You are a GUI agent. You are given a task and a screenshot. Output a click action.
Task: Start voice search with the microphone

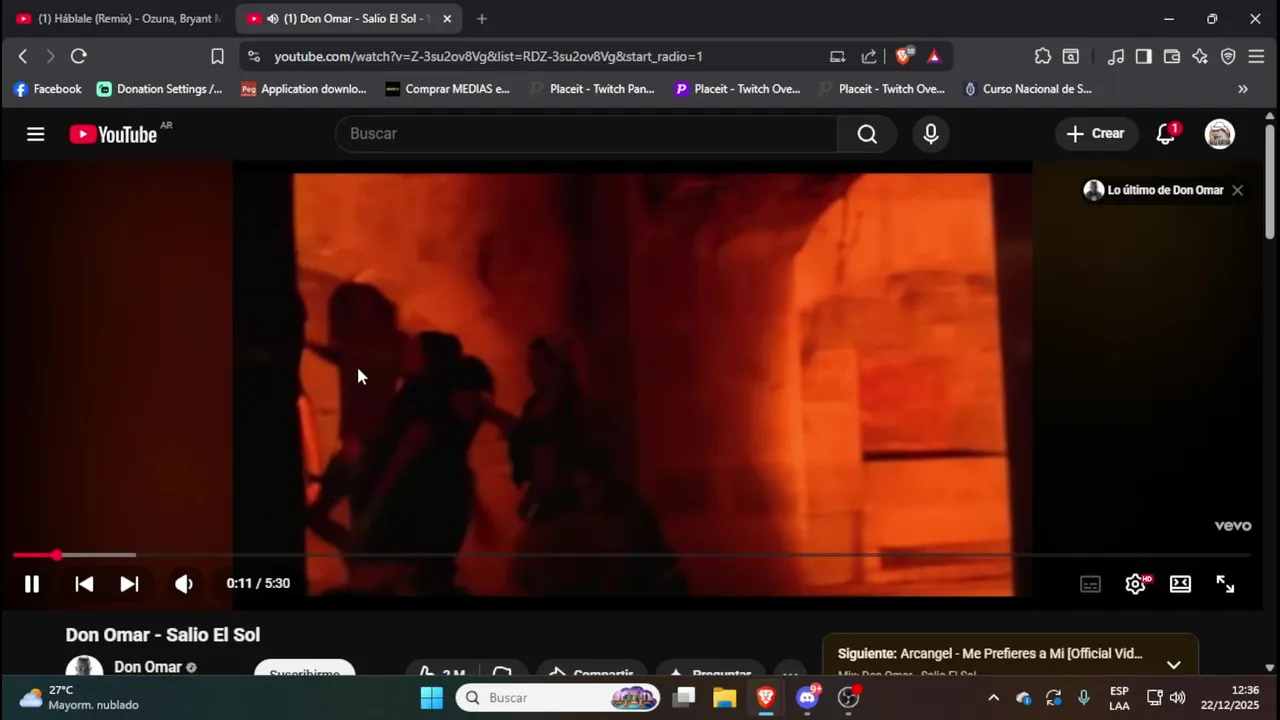click(x=931, y=134)
